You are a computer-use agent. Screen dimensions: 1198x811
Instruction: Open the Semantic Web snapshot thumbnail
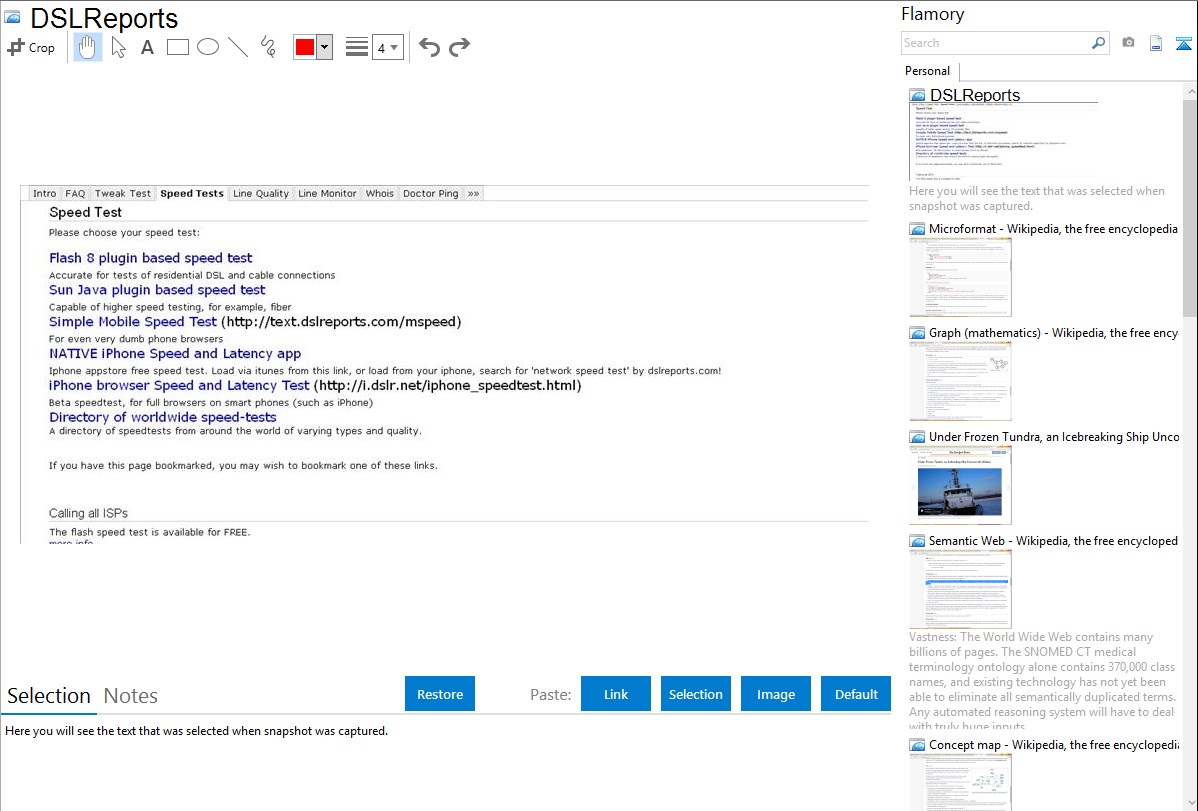pos(960,589)
